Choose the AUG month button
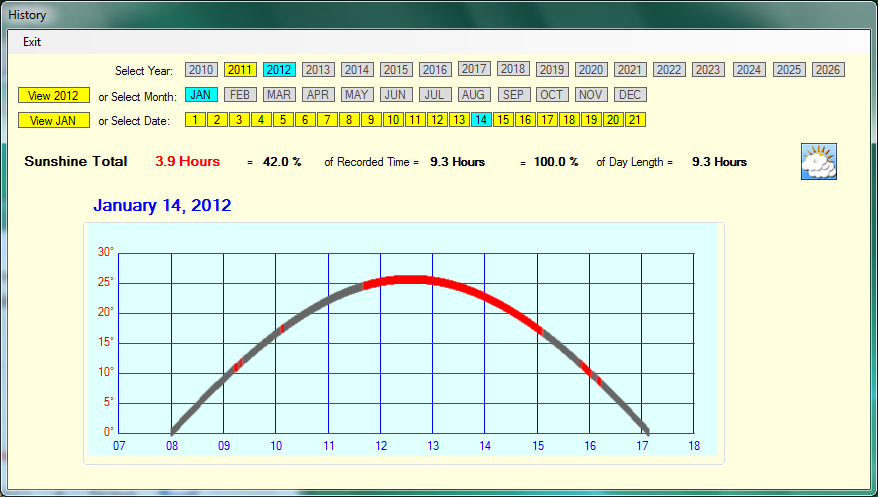Screen dimensions: 878x497 pos(474,95)
